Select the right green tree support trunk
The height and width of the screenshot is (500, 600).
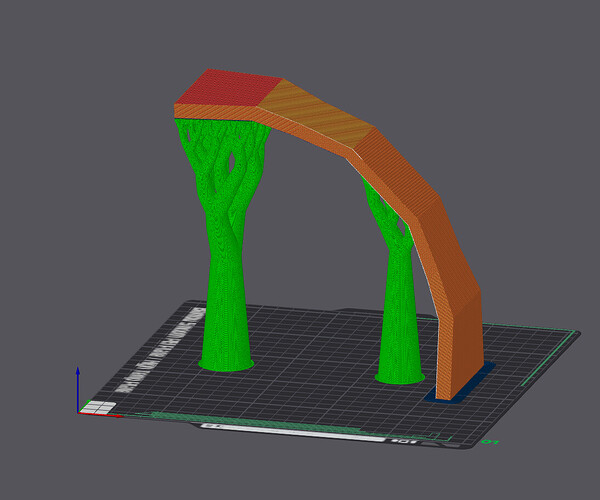(x=399, y=306)
